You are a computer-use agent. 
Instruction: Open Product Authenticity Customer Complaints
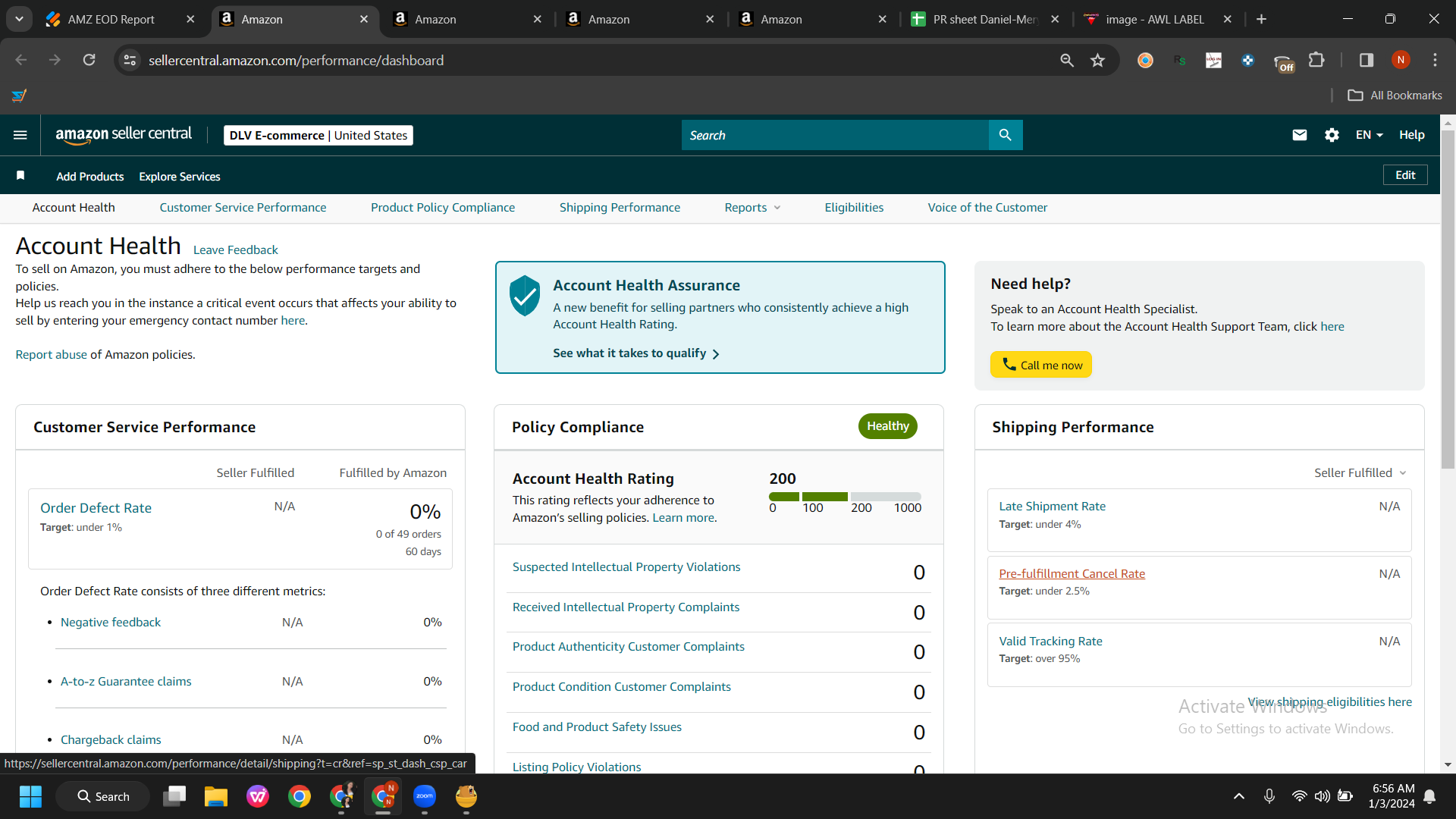628,647
